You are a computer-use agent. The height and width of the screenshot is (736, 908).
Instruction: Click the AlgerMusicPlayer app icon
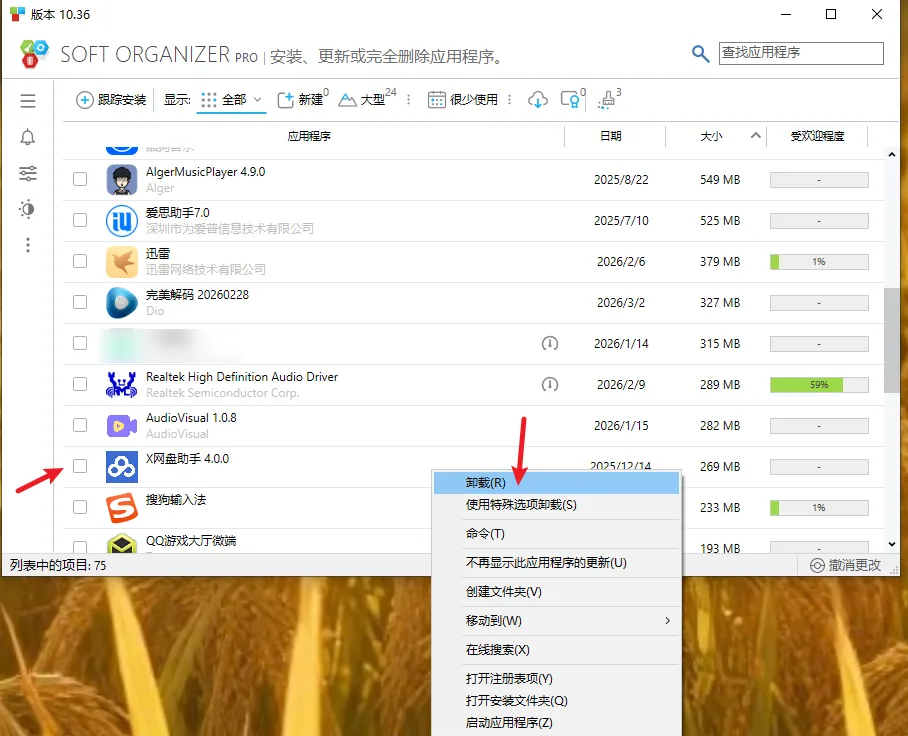(x=122, y=180)
